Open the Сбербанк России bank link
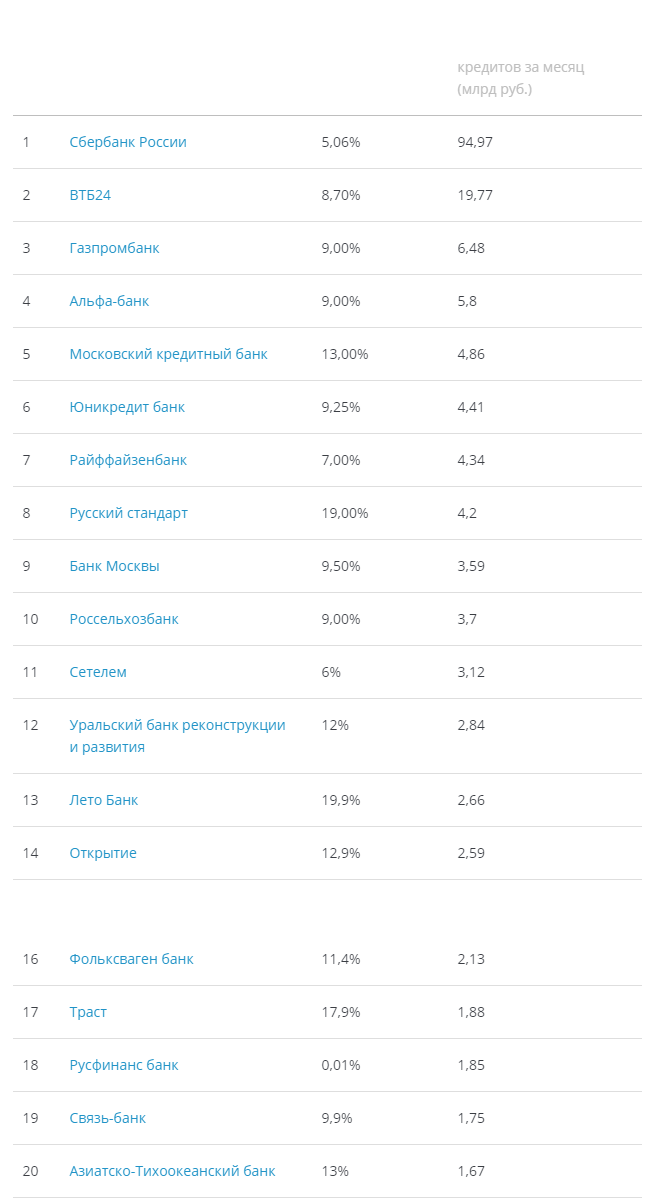 tap(128, 142)
